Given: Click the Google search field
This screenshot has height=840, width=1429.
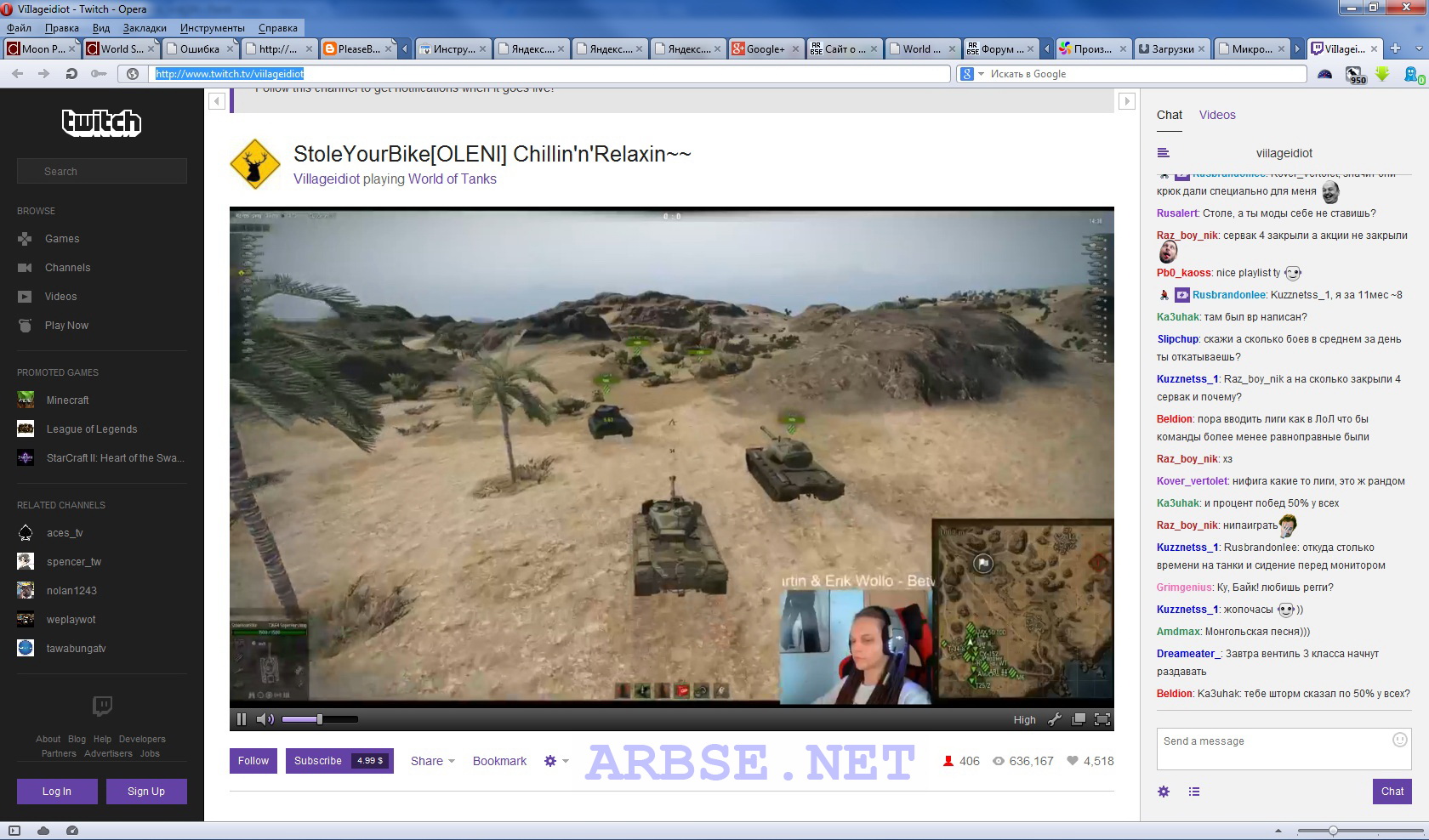Looking at the screenshot, I should tap(1146, 74).
